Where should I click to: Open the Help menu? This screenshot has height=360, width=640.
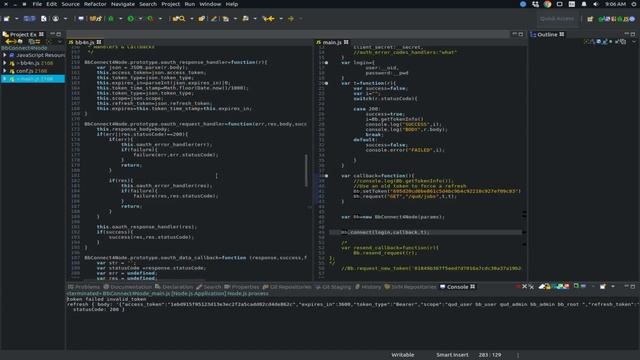231,4
